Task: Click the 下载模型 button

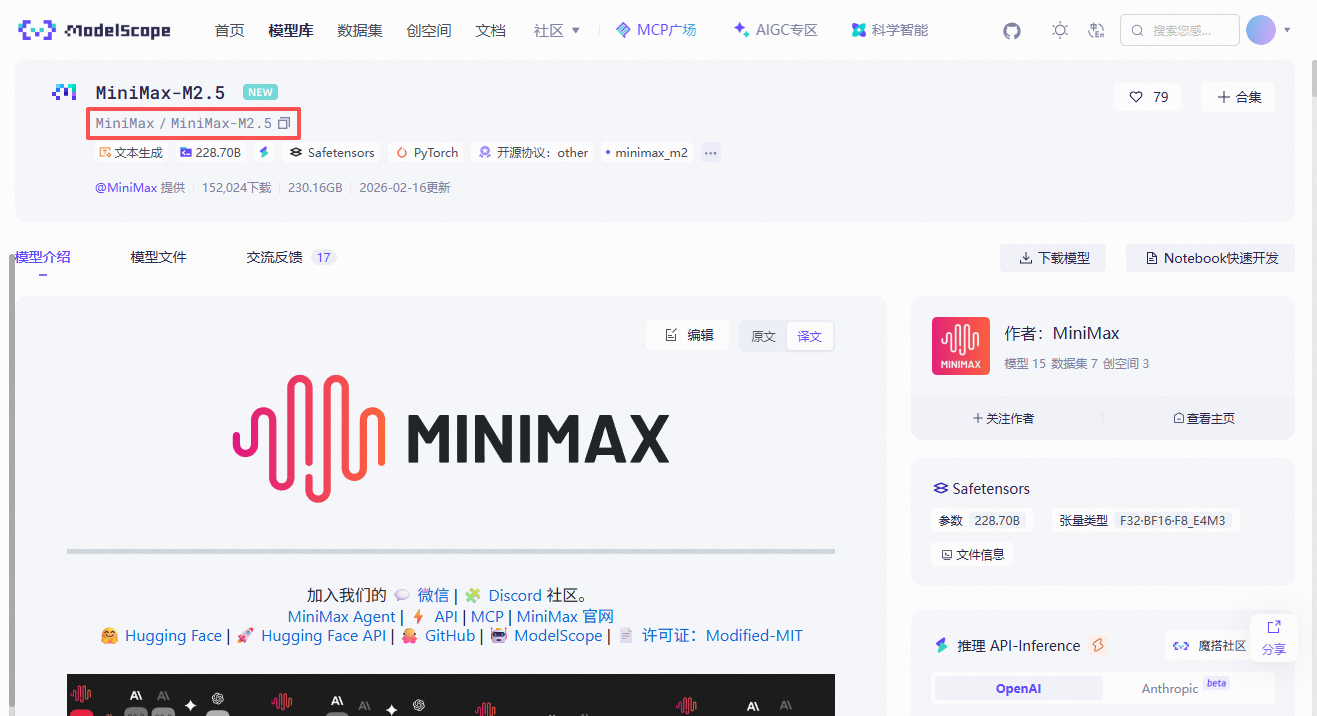Action: [x=1054, y=258]
